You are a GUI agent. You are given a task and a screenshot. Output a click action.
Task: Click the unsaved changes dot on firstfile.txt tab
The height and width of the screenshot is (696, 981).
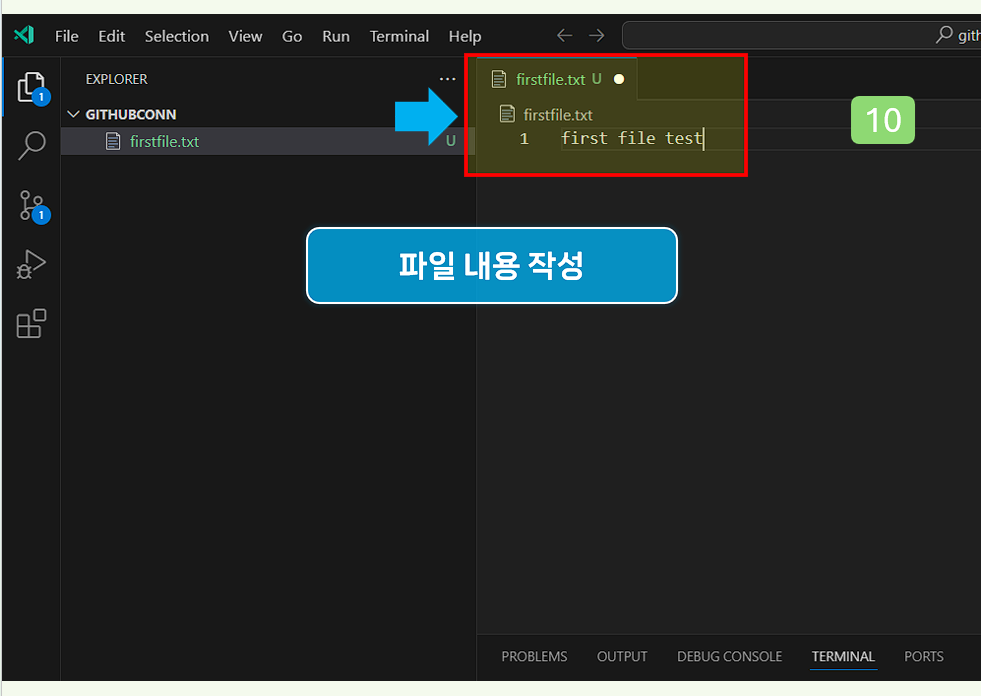[618, 78]
